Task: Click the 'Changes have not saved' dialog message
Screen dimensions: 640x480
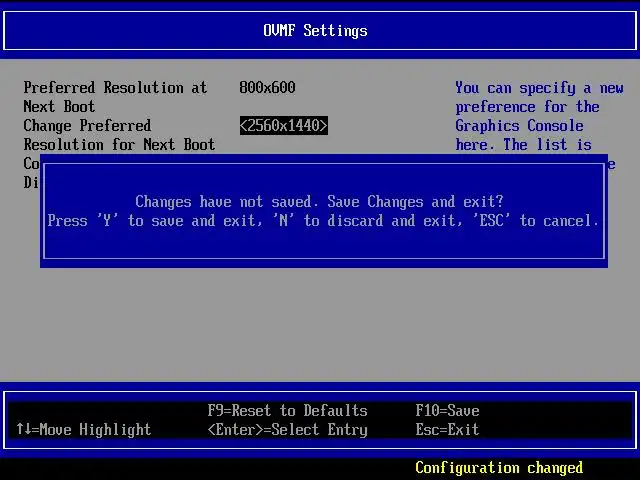Action: click(x=319, y=201)
